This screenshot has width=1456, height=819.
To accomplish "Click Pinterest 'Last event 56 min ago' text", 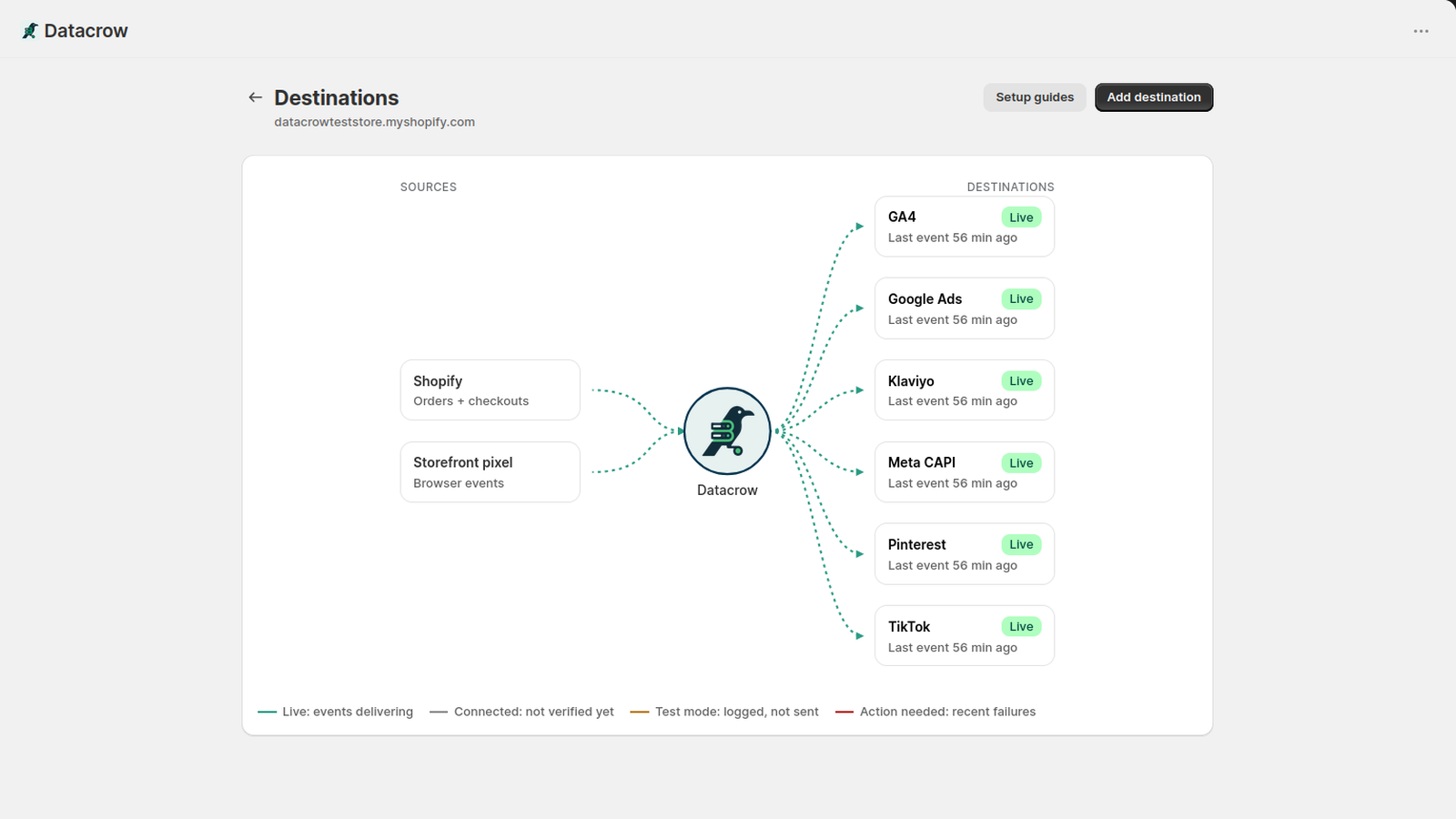I will 953,565.
